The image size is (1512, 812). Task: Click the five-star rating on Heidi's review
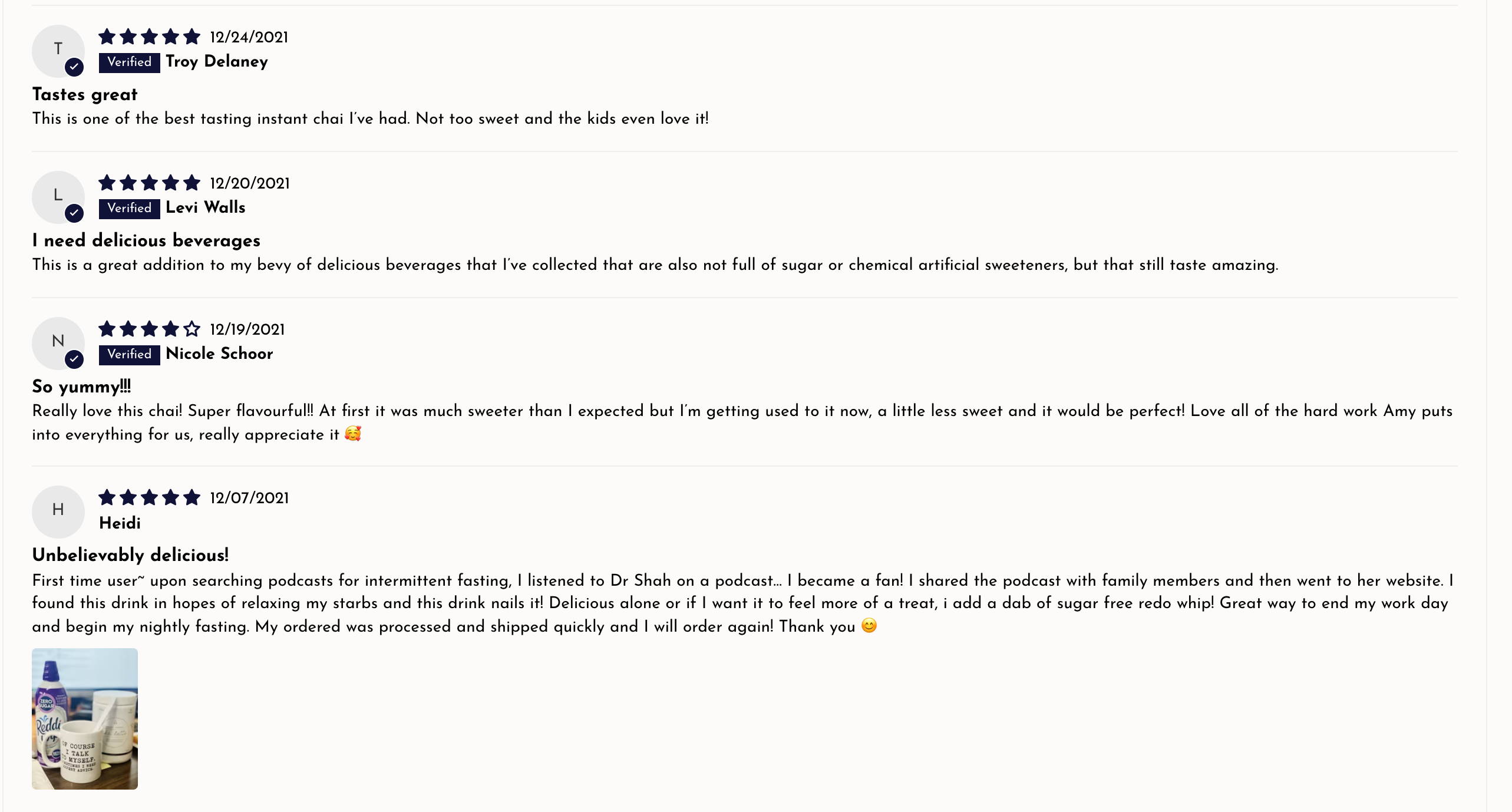coord(150,498)
